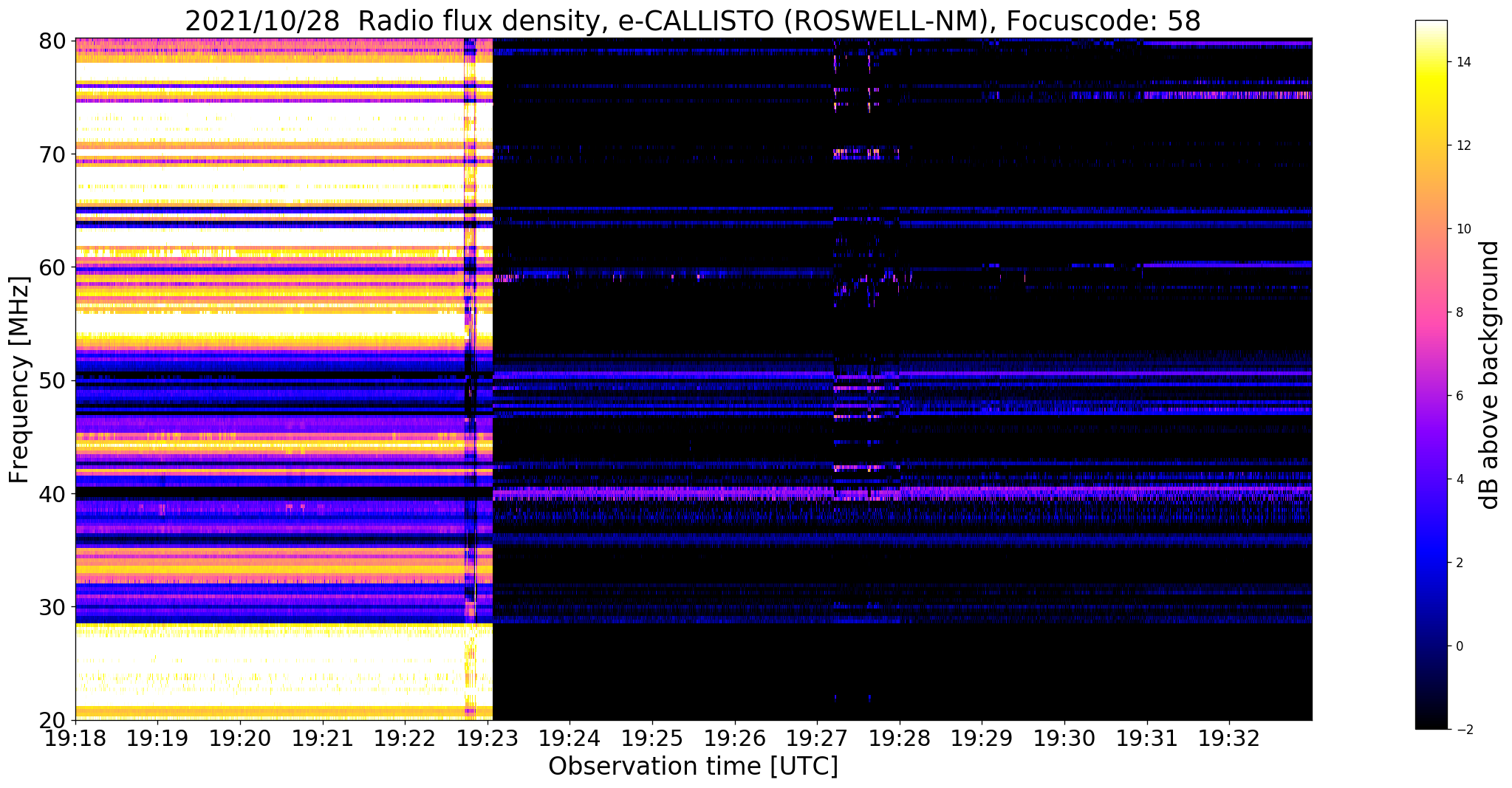Click the 19:30 time tick label
1512x788 pixels.
point(1065,738)
